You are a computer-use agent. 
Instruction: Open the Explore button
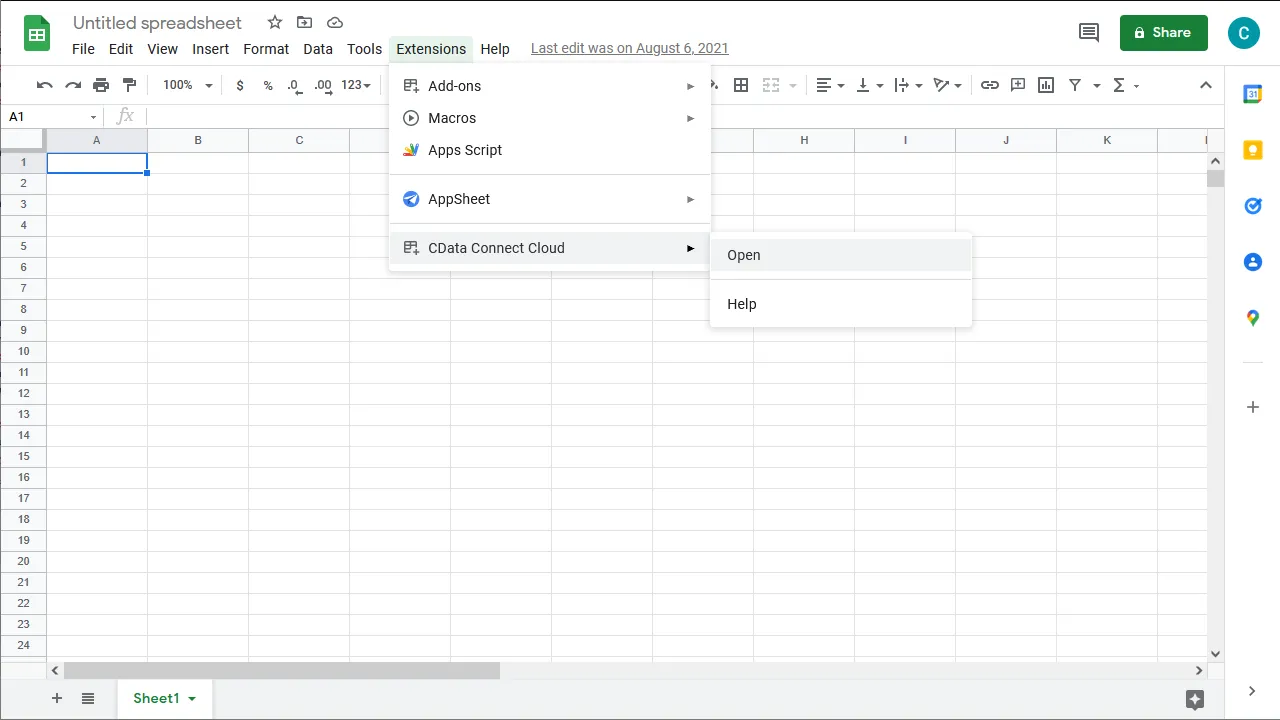point(1194,699)
